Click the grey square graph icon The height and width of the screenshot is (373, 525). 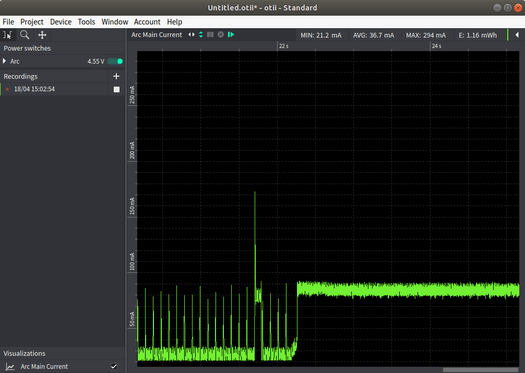click(x=210, y=34)
